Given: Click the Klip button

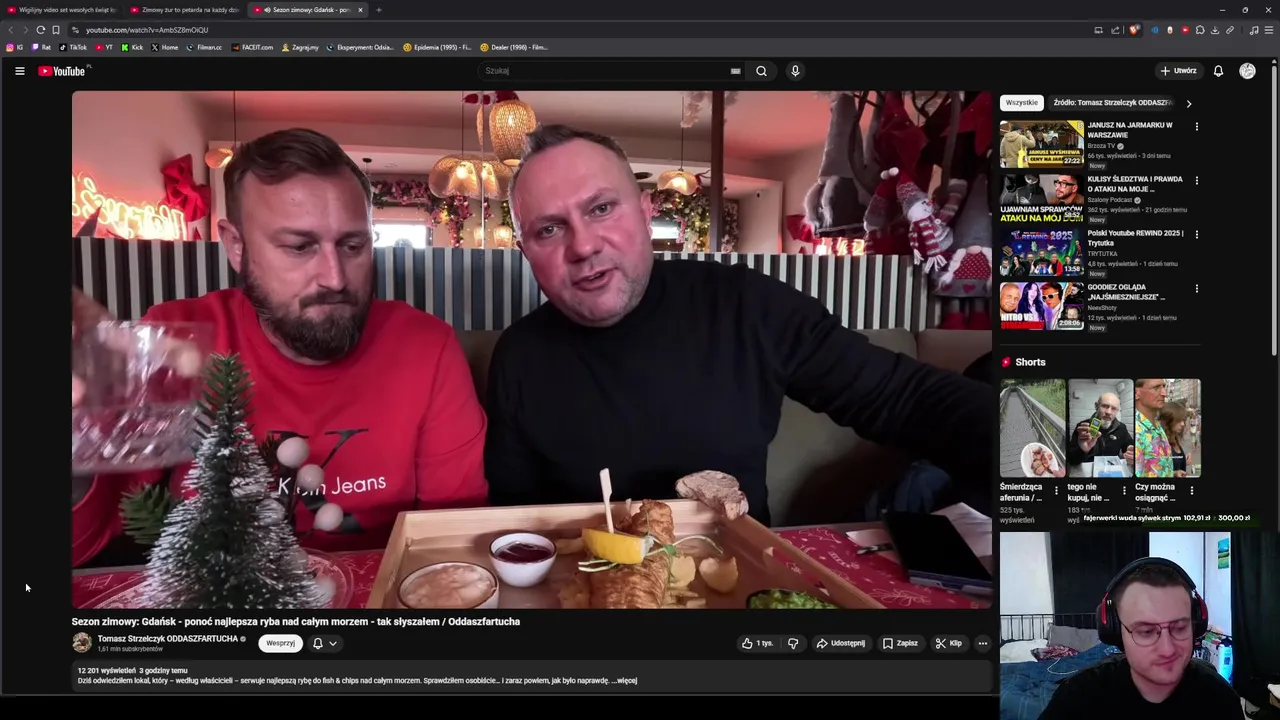Looking at the screenshot, I should pyautogui.click(x=948, y=643).
